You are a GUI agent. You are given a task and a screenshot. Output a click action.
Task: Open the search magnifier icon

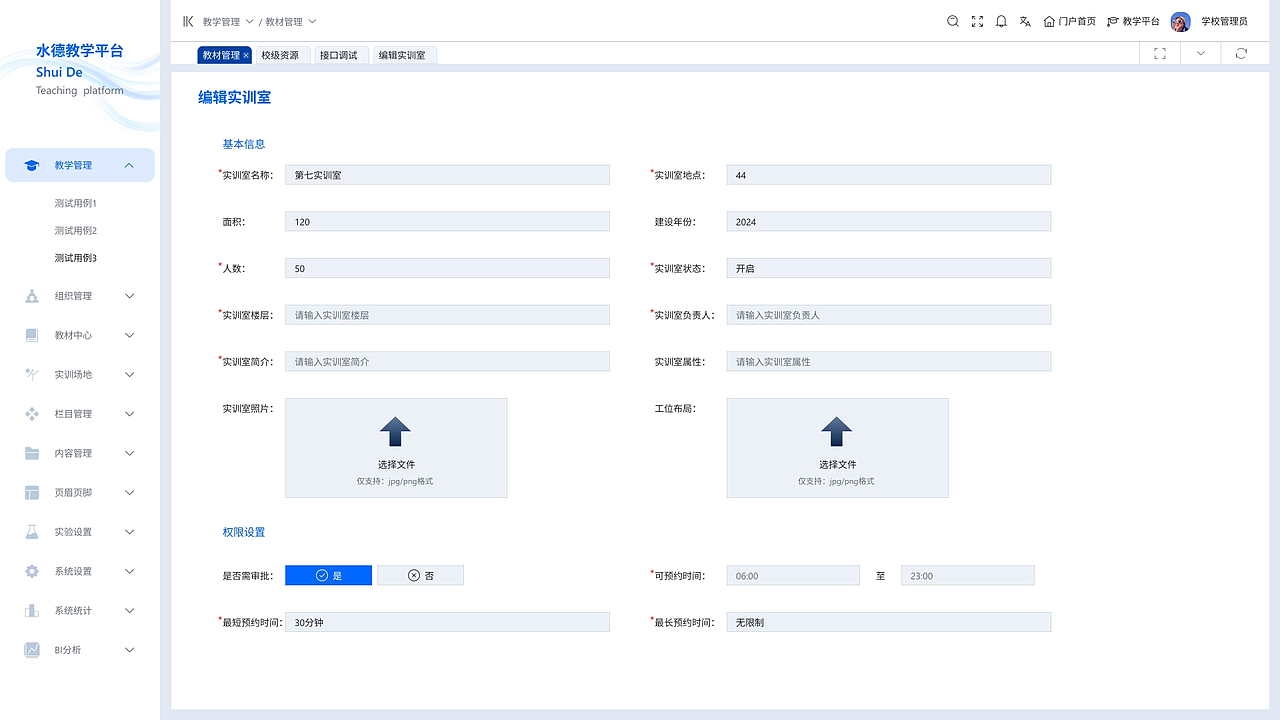pyautogui.click(x=953, y=21)
